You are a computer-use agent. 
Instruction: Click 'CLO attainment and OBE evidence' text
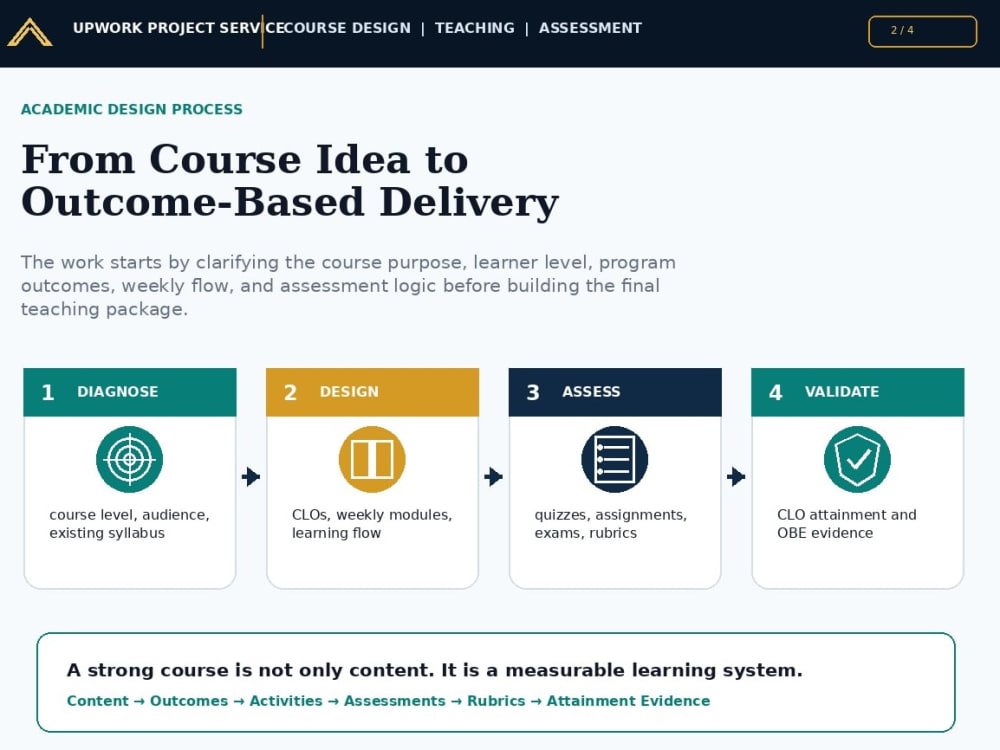coord(846,524)
